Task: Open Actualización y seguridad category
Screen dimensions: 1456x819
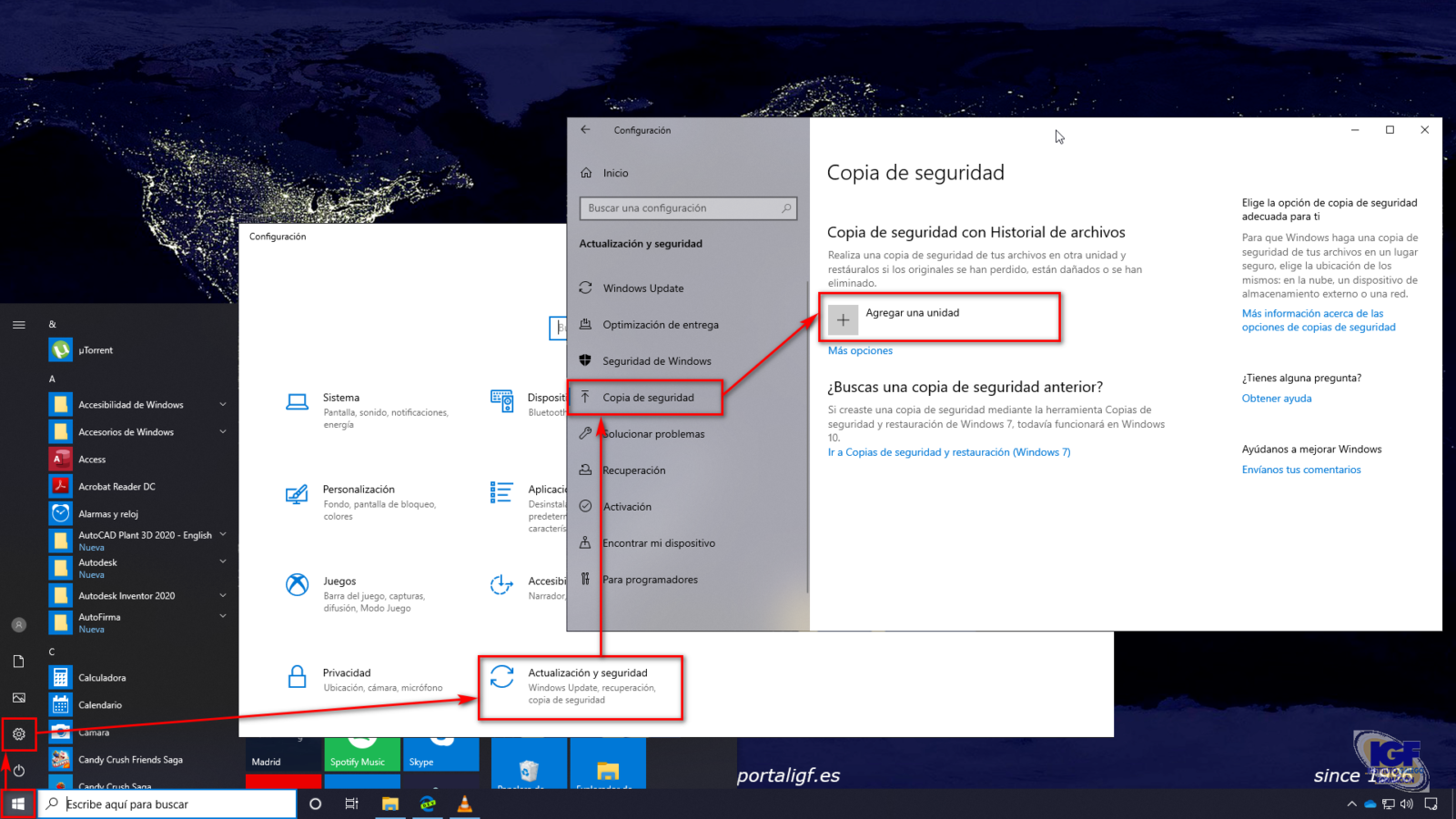Action: pos(587,673)
